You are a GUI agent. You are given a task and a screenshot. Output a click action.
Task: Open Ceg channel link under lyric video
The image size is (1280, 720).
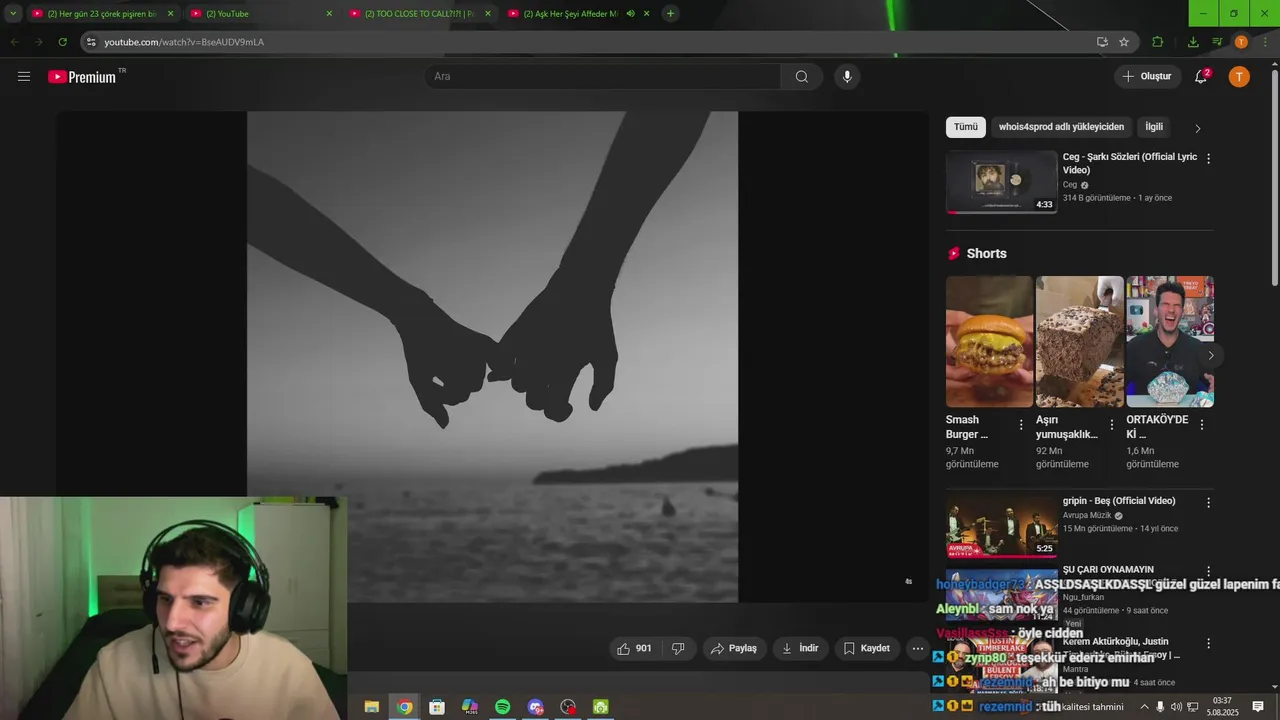1070,185
